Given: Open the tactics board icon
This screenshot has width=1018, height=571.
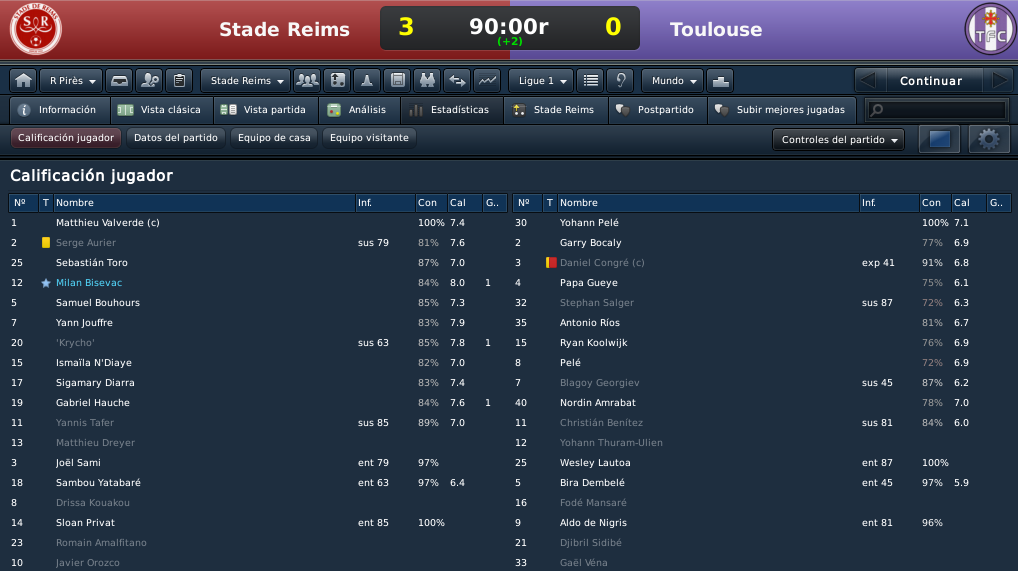Looking at the screenshot, I should 338,81.
